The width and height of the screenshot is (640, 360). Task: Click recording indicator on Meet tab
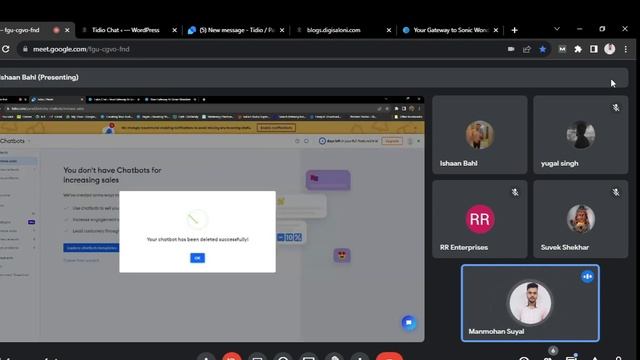(56, 30)
